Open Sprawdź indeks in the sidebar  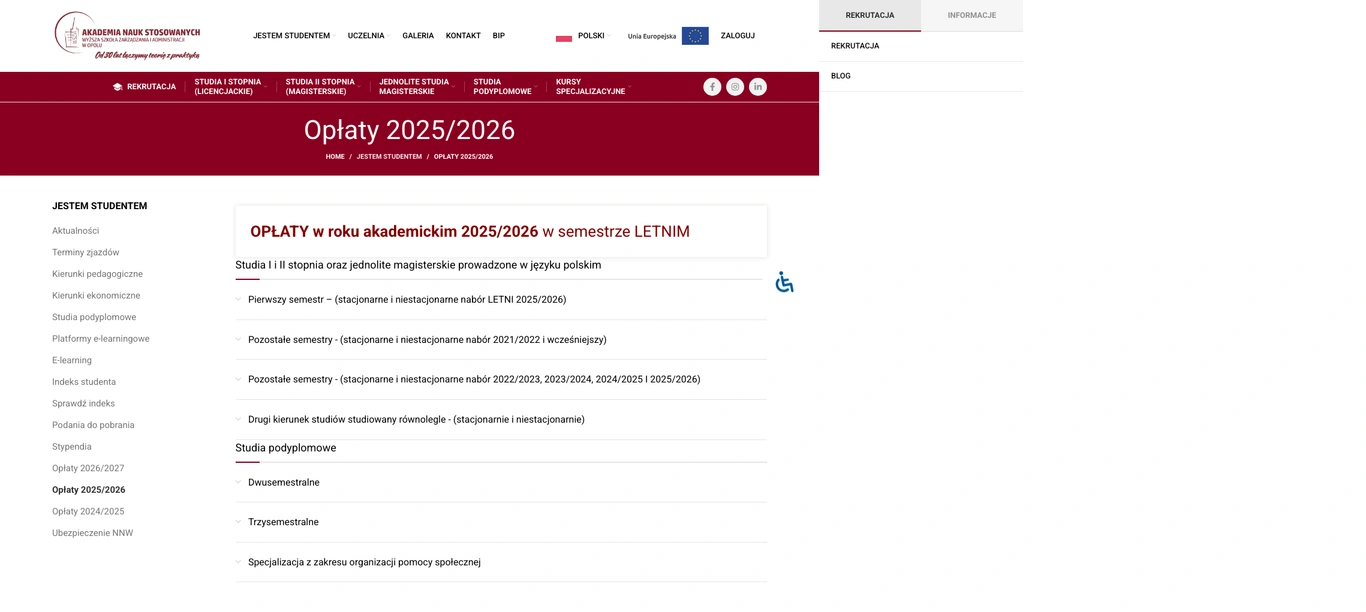point(84,404)
